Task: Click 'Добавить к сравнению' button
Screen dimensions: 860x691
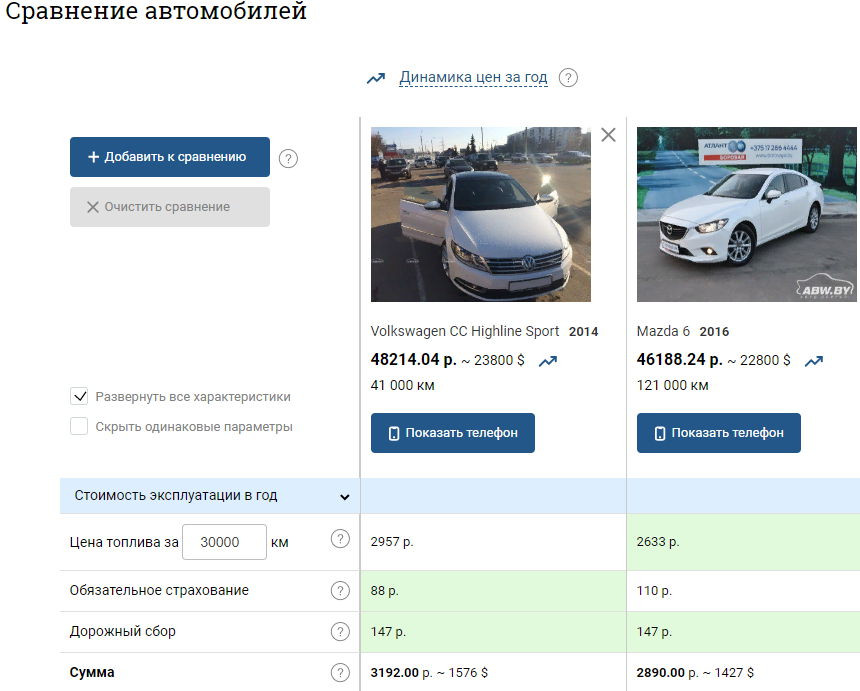Action: point(170,157)
